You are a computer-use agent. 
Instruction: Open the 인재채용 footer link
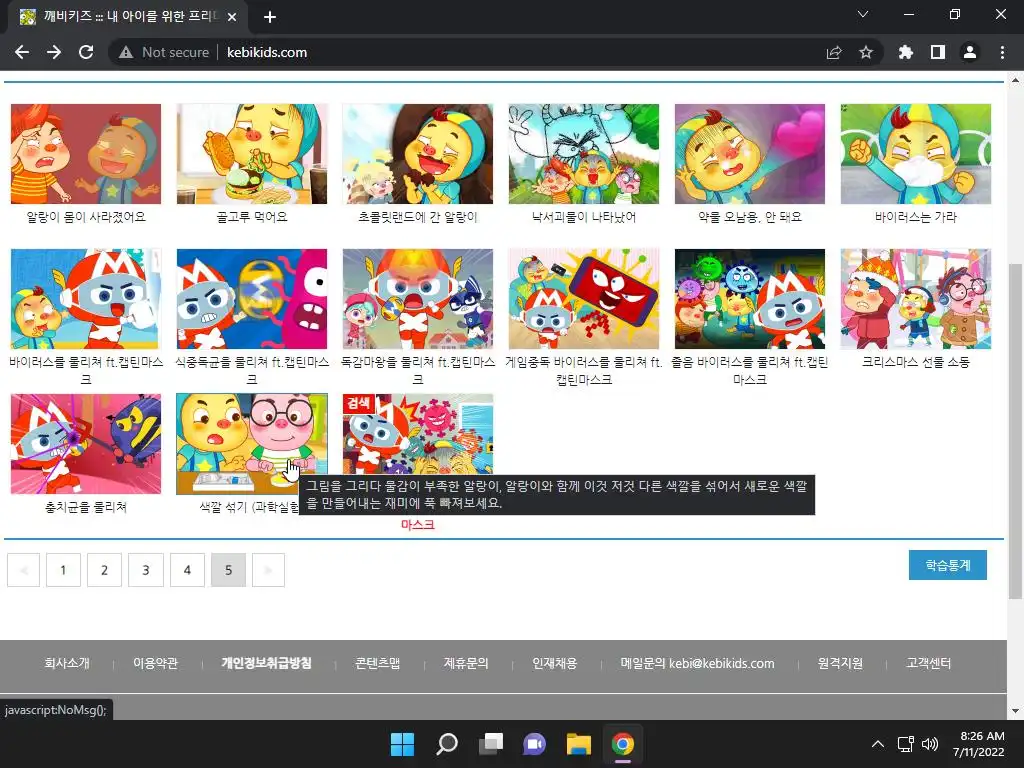(x=554, y=664)
